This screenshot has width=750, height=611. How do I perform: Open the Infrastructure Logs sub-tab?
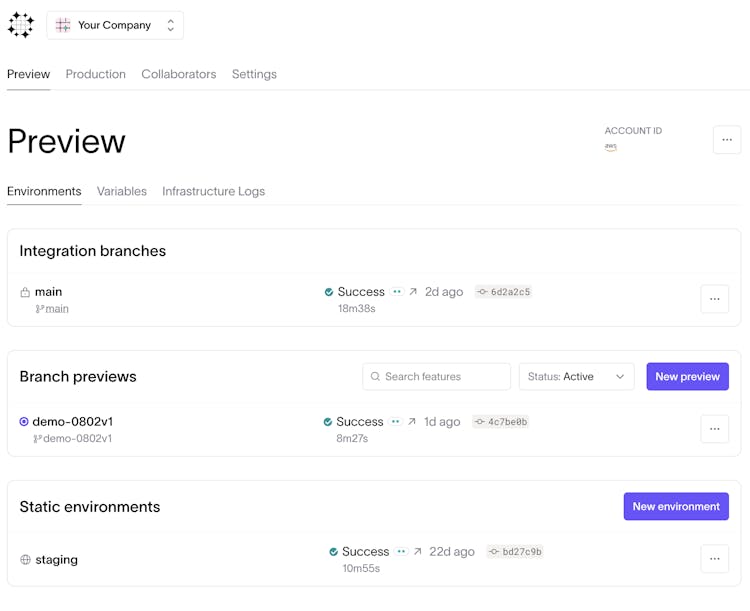(x=213, y=191)
